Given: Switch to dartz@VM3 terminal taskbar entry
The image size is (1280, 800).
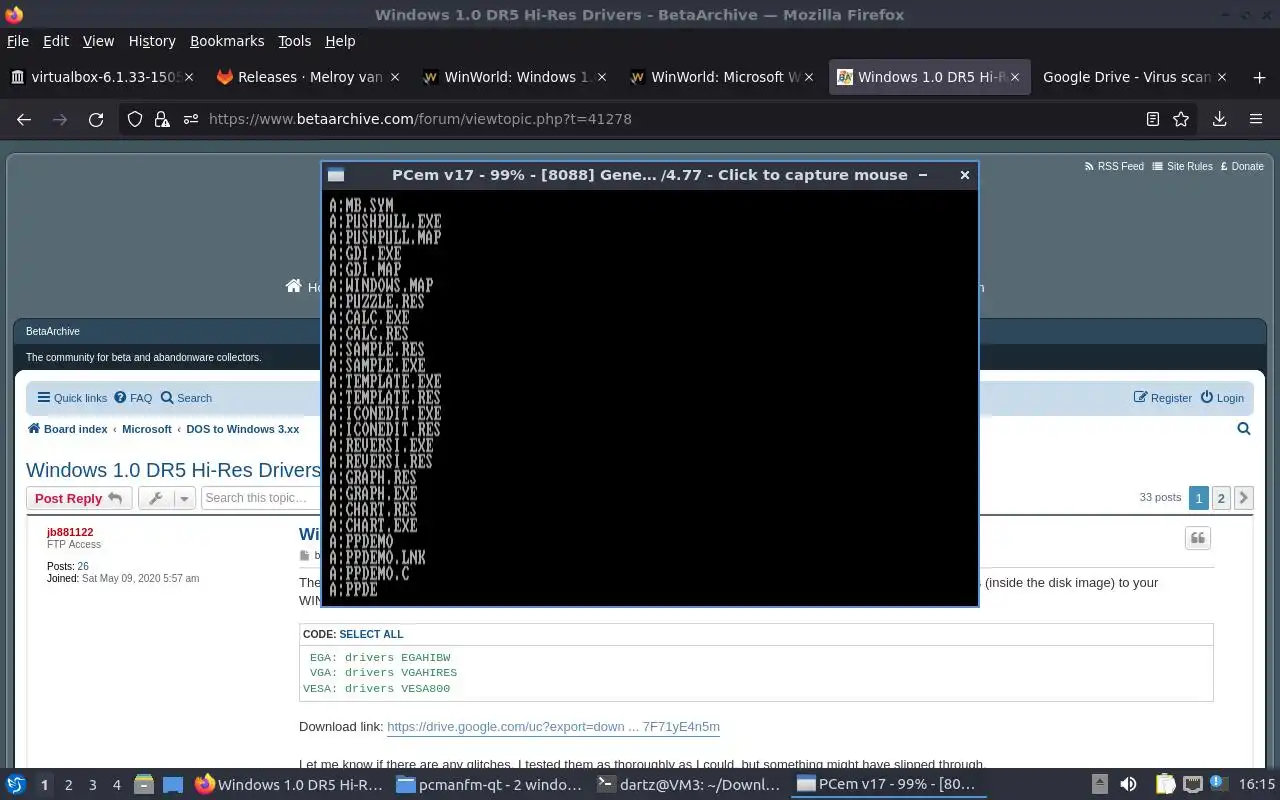Looking at the screenshot, I should click(x=688, y=785).
